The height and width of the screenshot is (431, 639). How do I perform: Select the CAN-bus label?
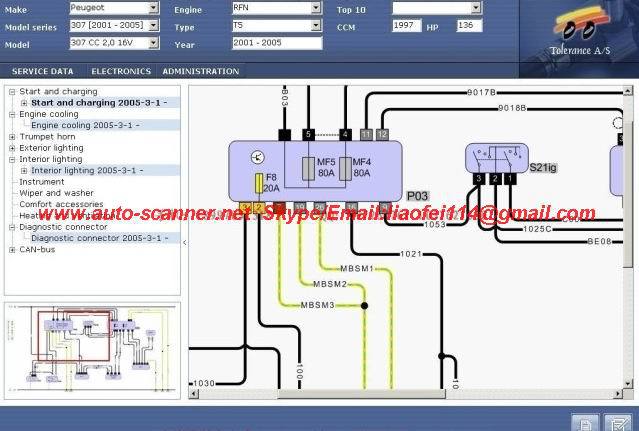[37, 249]
